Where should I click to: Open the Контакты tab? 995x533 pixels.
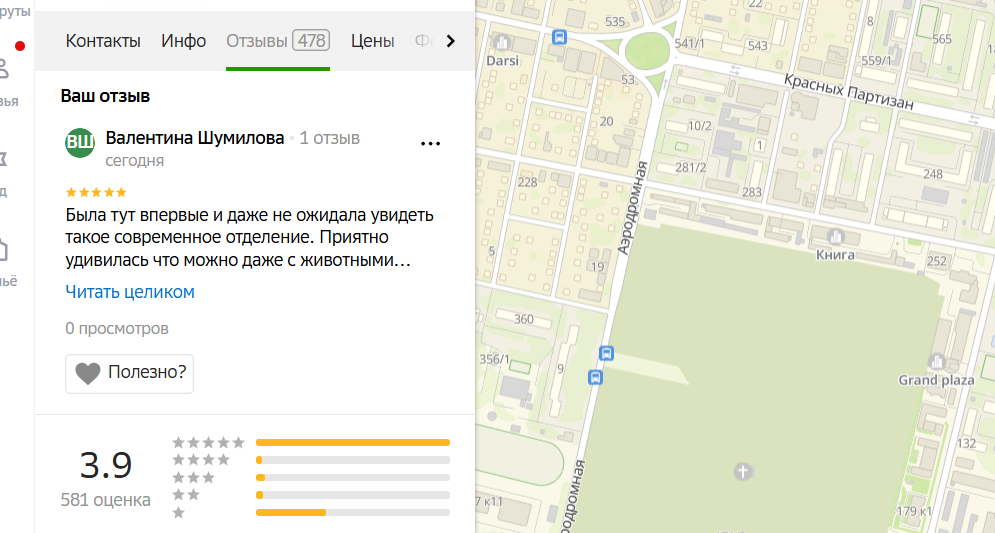point(103,41)
